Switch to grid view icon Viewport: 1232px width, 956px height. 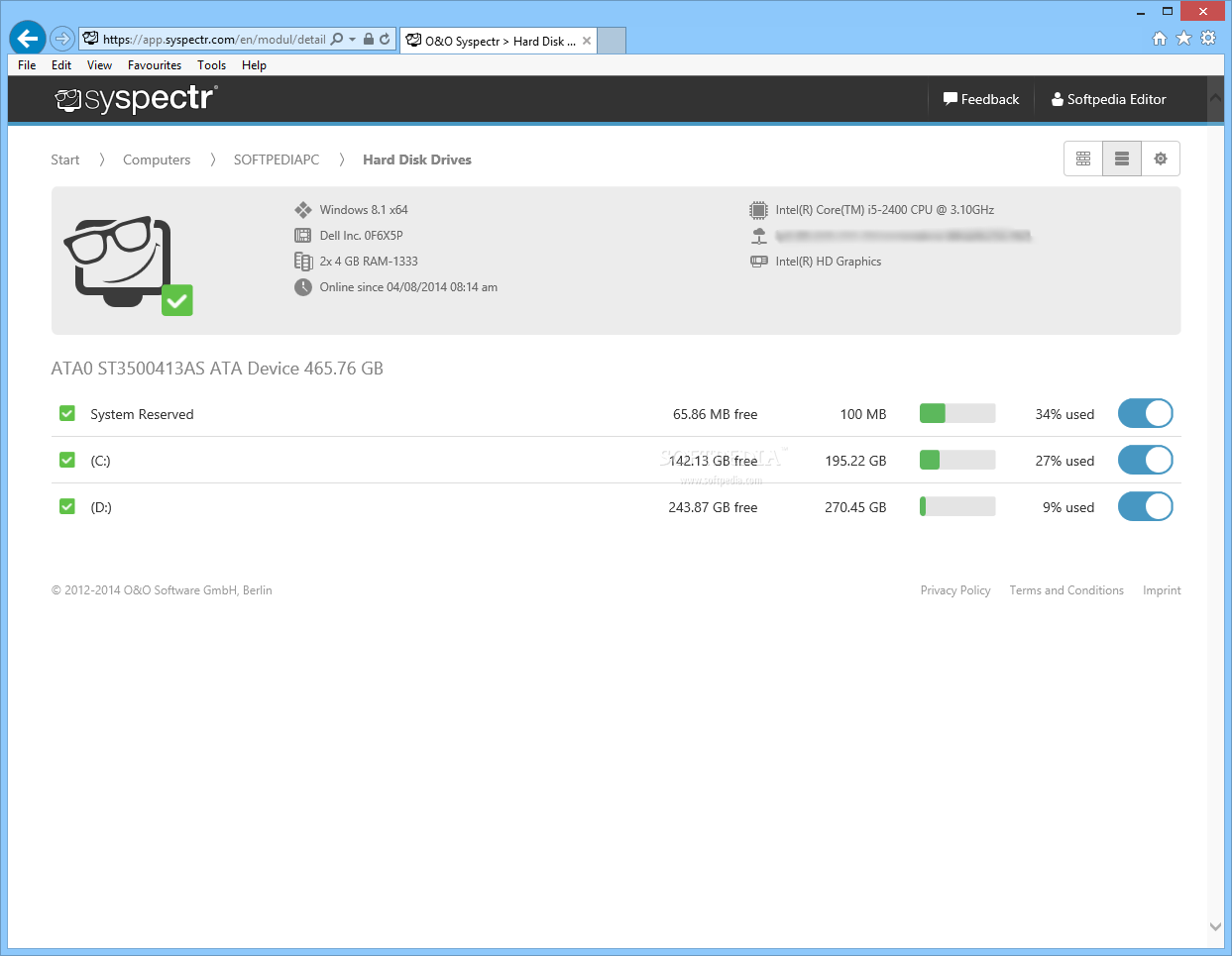(x=1083, y=159)
